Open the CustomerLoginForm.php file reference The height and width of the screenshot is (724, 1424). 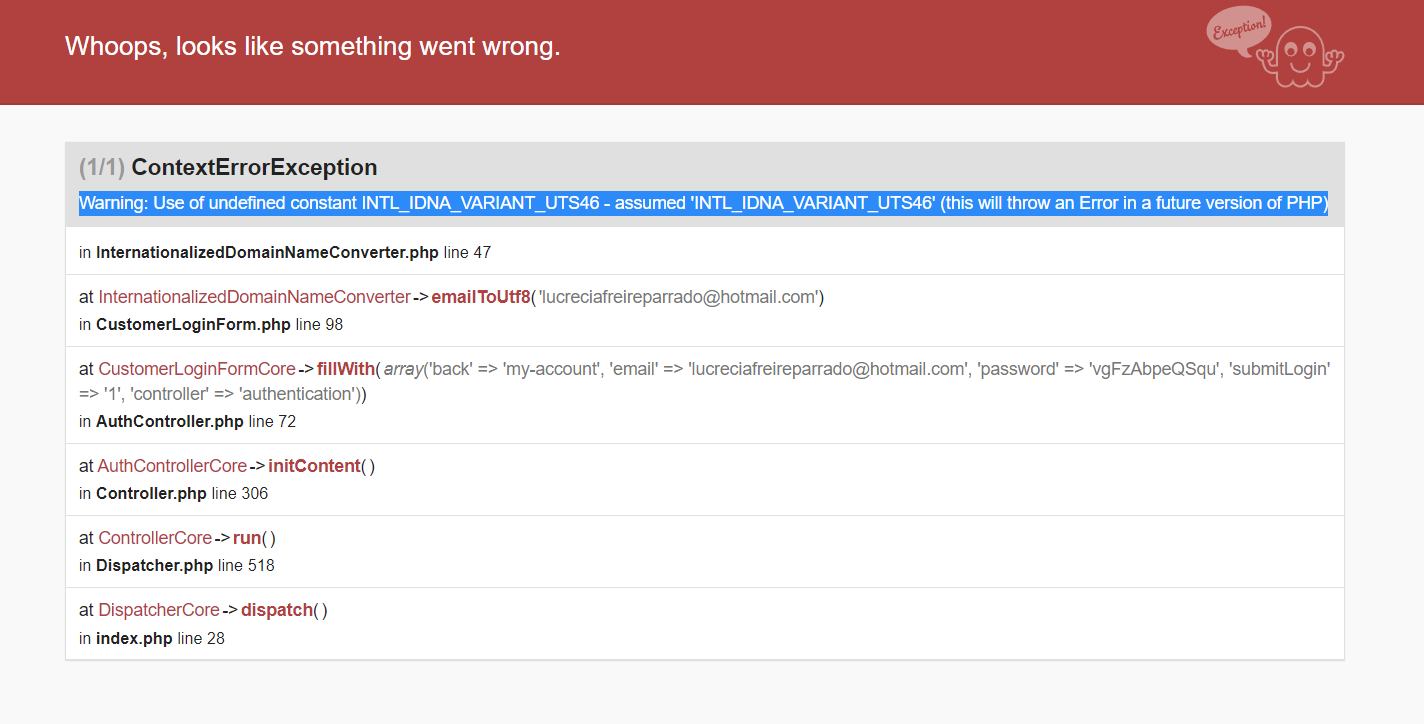192,324
